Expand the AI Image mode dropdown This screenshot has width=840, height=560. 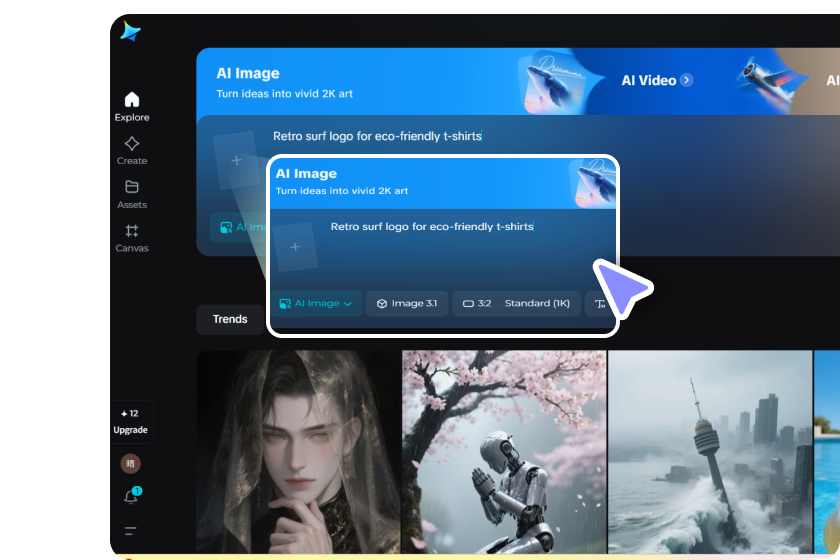click(316, 303)
